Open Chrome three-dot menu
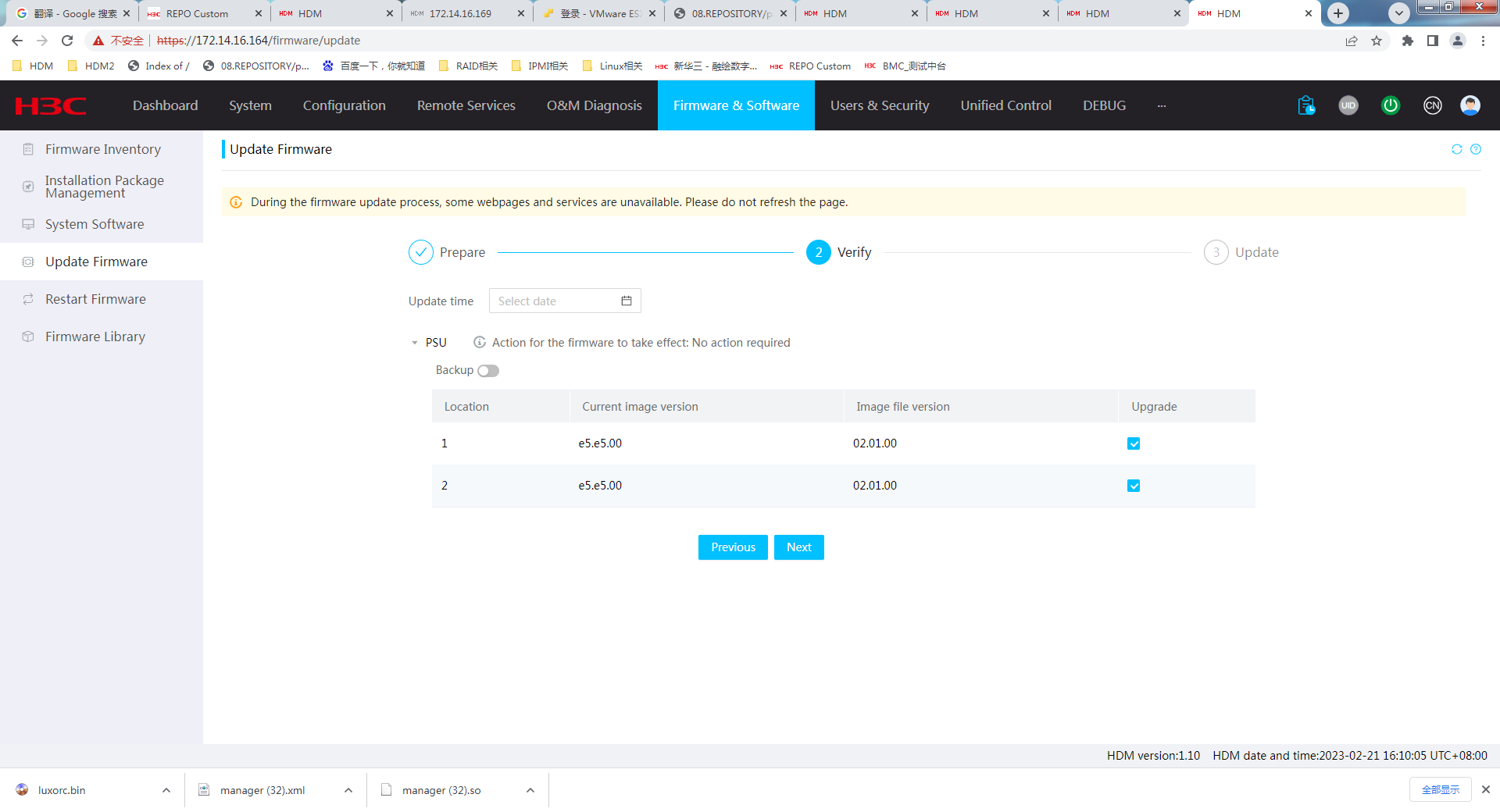The height and width of the screenshot is (812, 1500). 1483,41
